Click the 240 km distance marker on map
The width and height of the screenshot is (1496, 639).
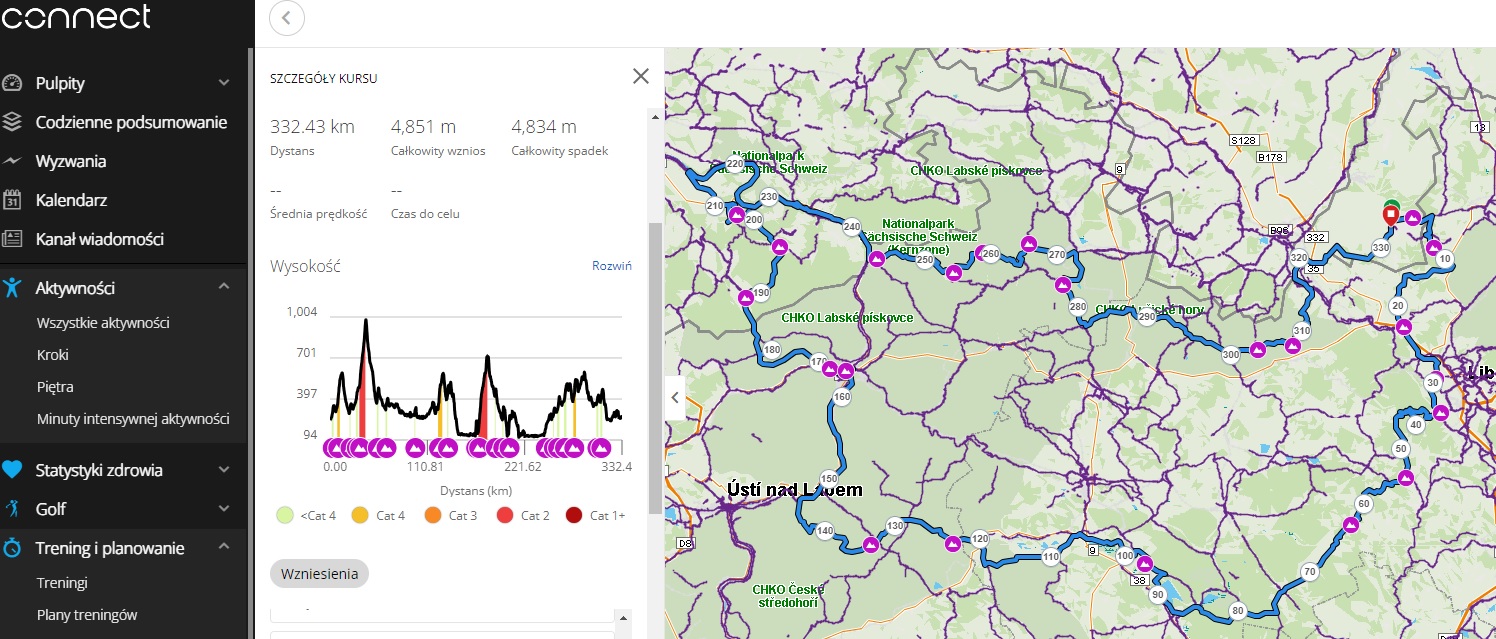[x=851, y=227]
